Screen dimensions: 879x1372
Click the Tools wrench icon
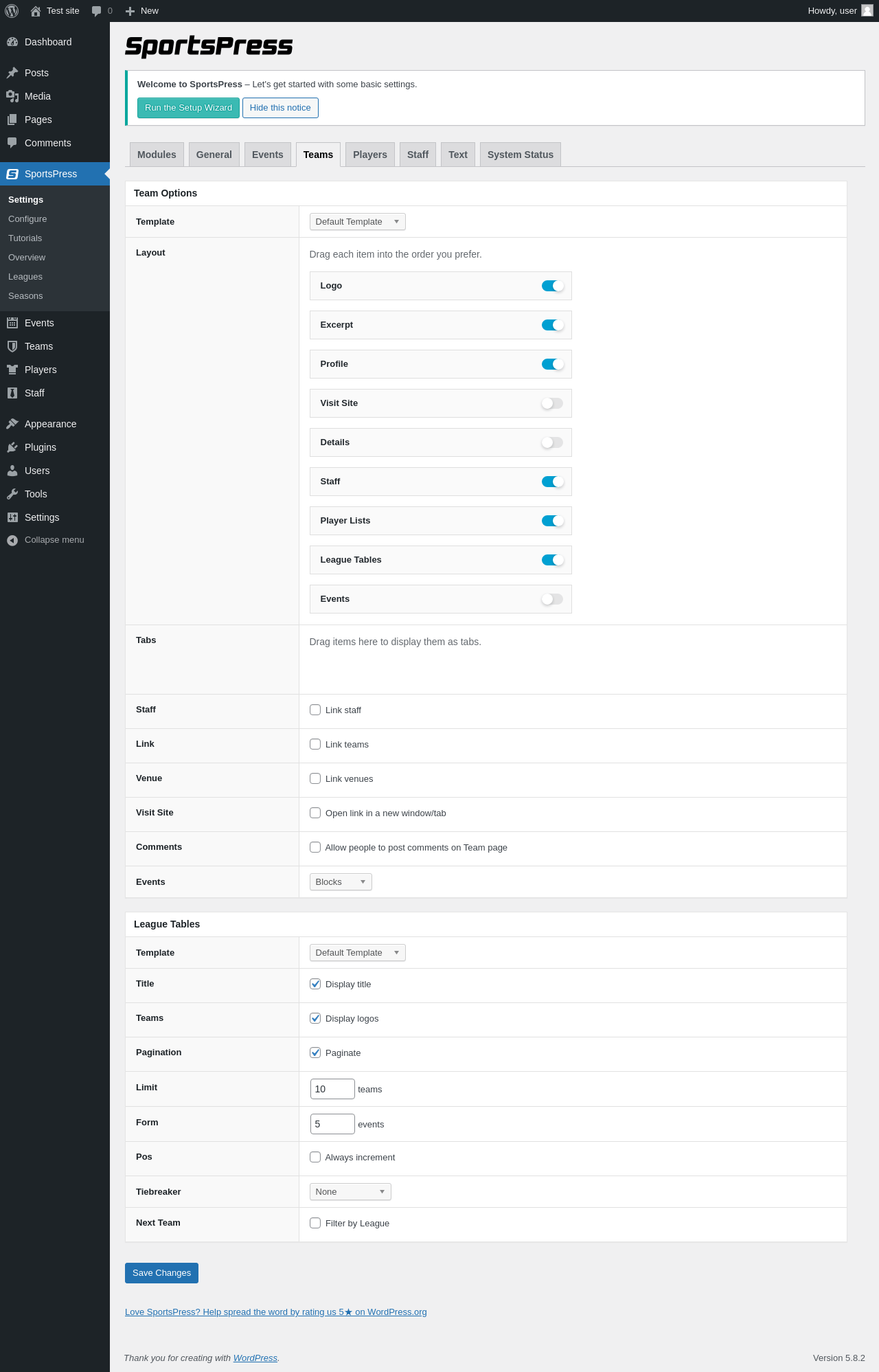pos(12,494)
